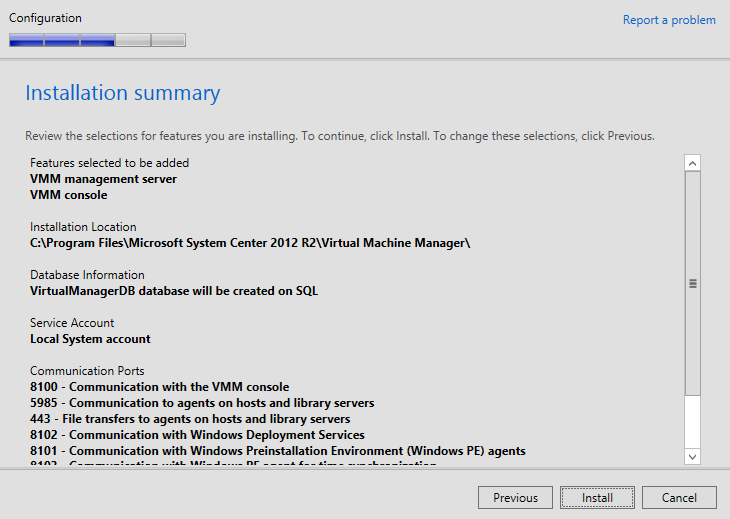Click the VMM management server entry
Screen dimensions: 730x519
103,179
